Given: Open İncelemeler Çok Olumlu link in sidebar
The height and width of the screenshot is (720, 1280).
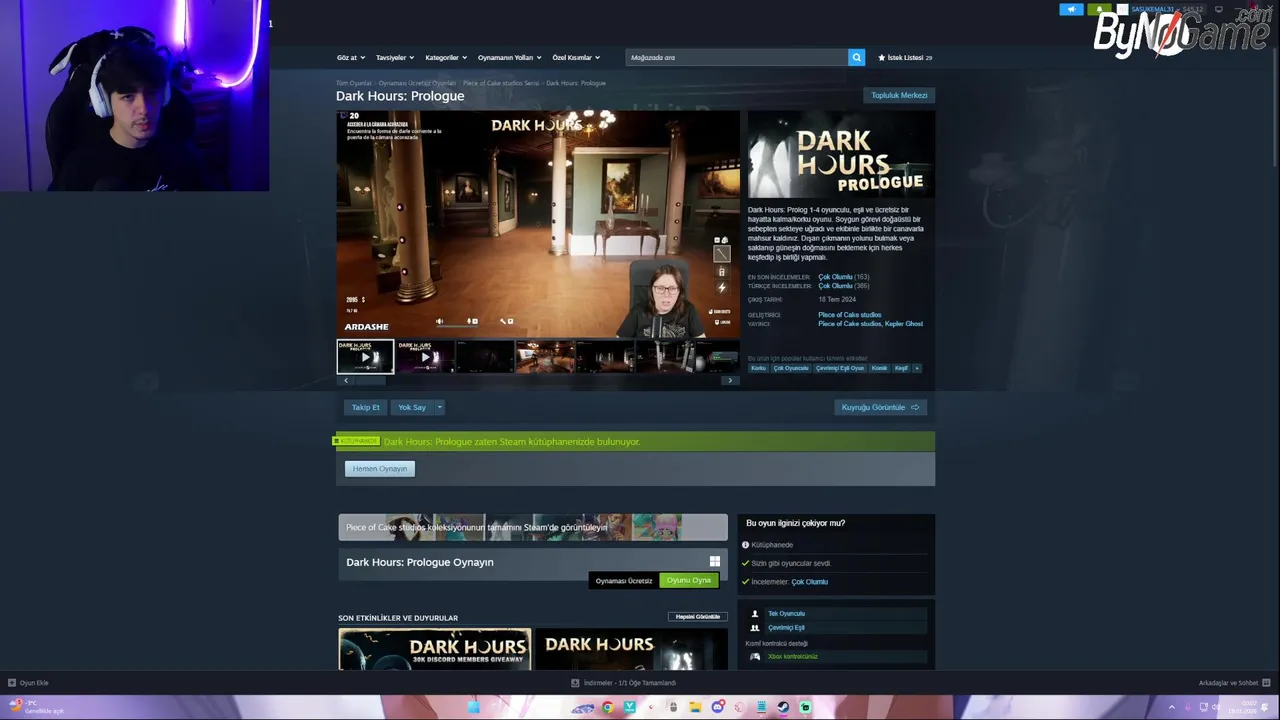Looking at the screenshot, I should coord(809,581).
